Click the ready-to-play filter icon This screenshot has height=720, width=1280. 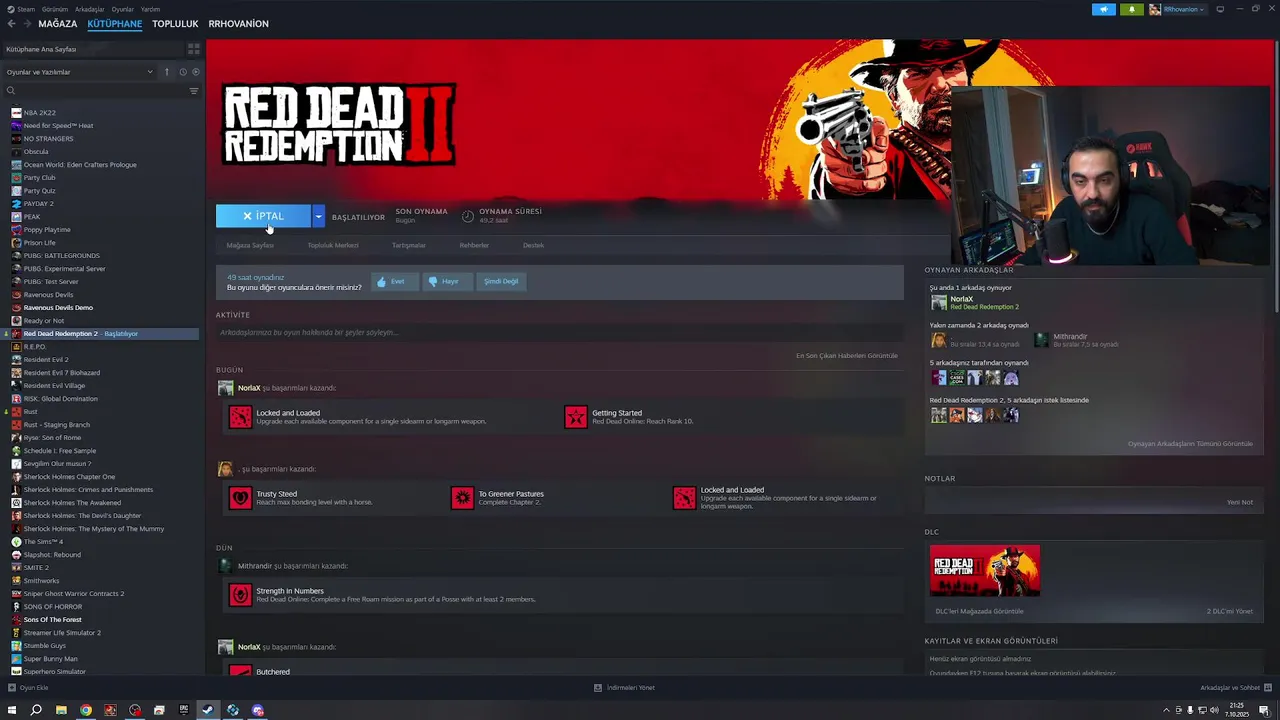195,72
